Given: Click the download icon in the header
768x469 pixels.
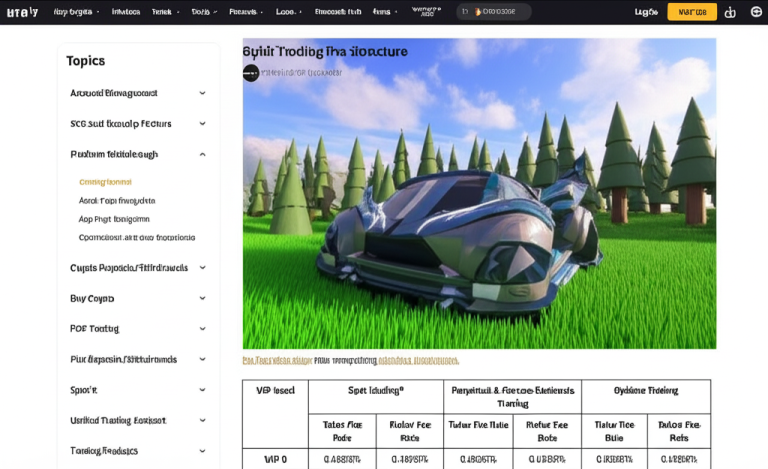Looking at the screenshot, I should click(x=729, y=12).
